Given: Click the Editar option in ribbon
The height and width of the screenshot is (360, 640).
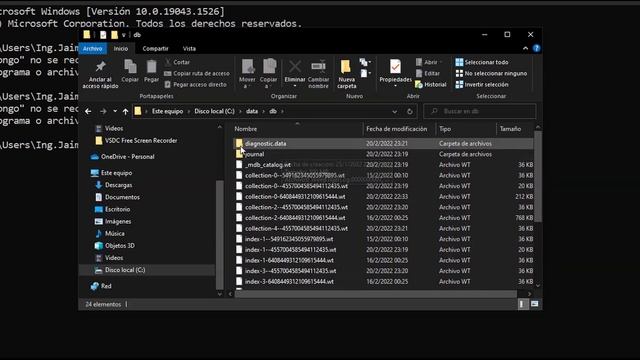Looking at the screenshot, I should pos(427,73).
